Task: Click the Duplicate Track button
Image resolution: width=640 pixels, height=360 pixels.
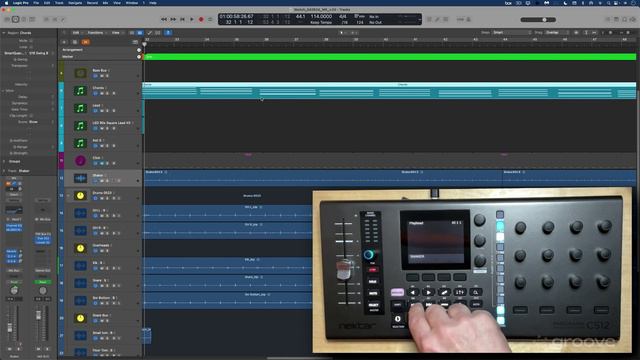Action: tap(75, 42)
